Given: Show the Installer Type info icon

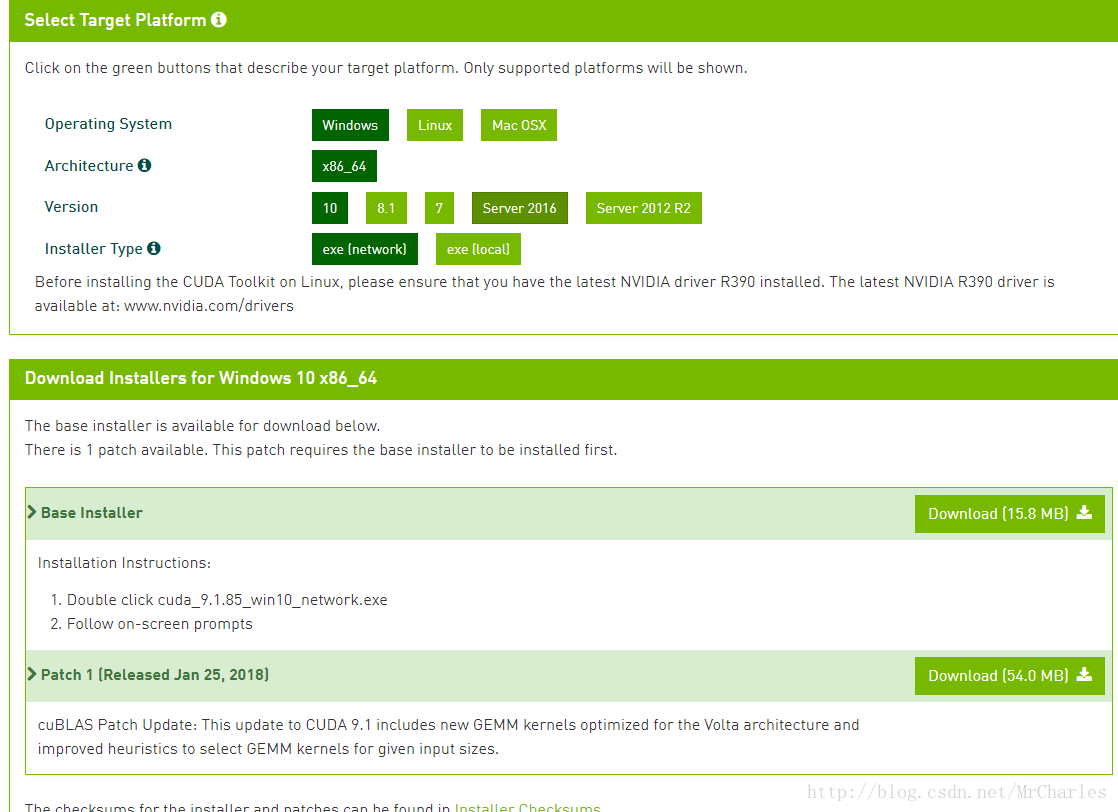Looking at the screenshot, I should click(x=154, y=248).
